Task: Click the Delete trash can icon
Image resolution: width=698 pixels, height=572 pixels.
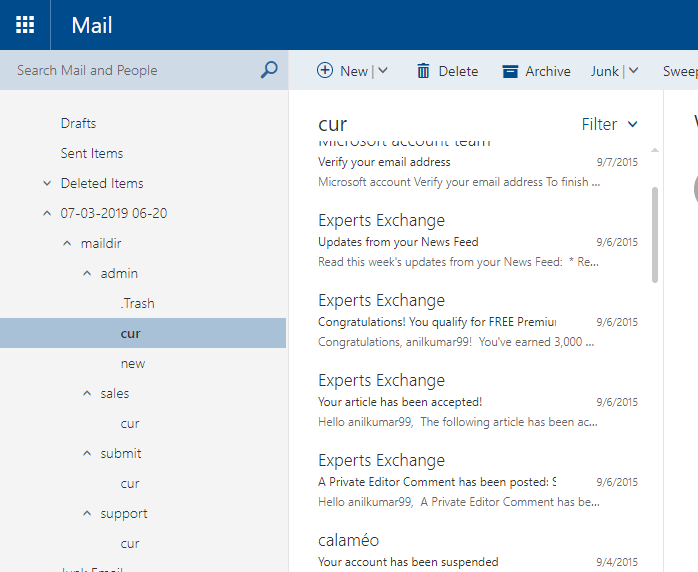Action: coord(423,71)
